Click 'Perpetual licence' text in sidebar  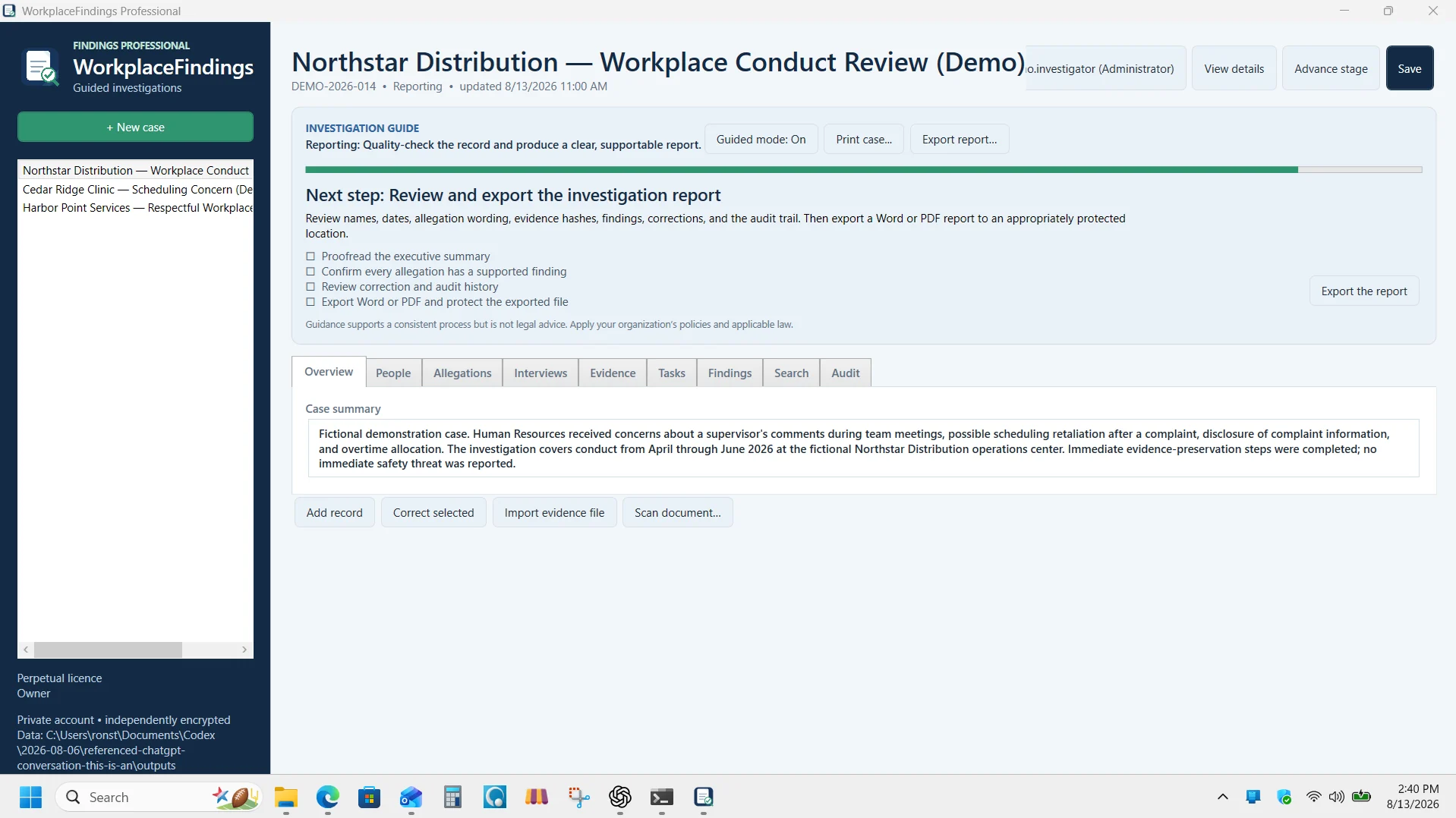[x=59, y=678]
